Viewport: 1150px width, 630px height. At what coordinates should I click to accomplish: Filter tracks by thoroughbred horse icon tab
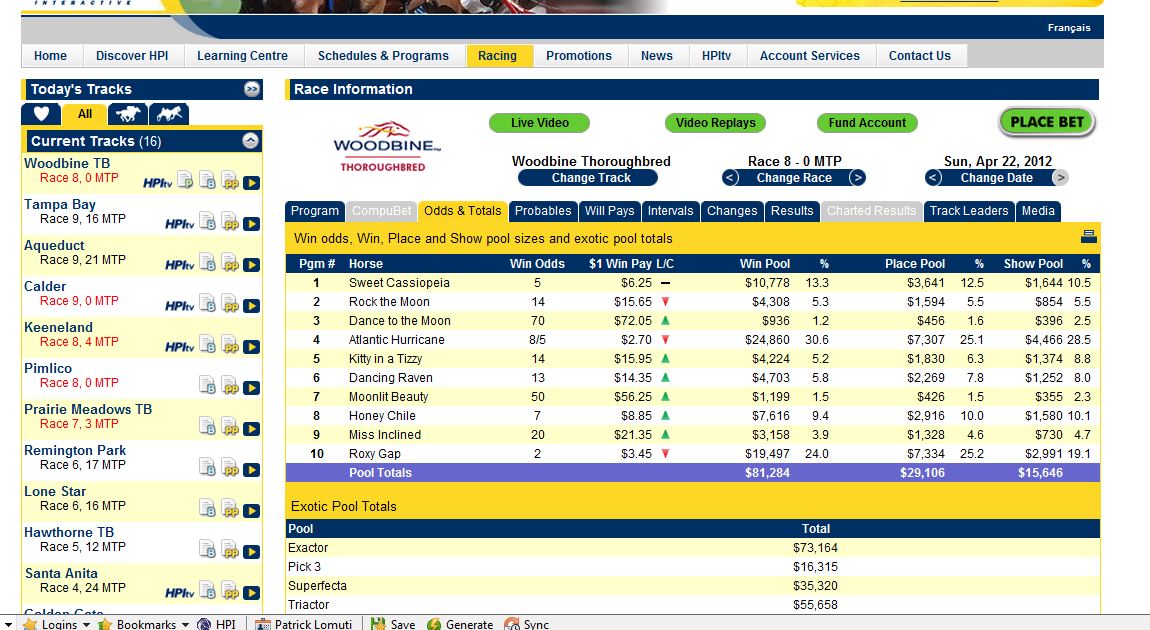(x=128, y=114)
